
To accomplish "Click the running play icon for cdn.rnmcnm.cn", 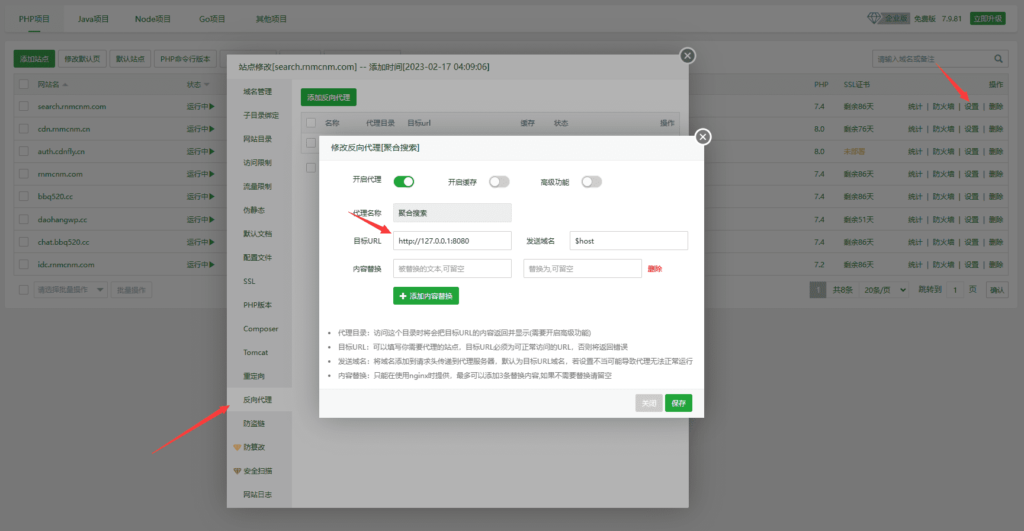I will [x=212, y=129].
